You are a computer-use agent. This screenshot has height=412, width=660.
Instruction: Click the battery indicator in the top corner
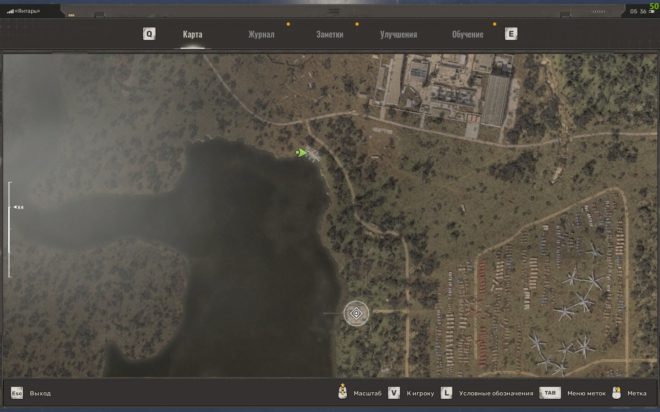tap(652, 12)
